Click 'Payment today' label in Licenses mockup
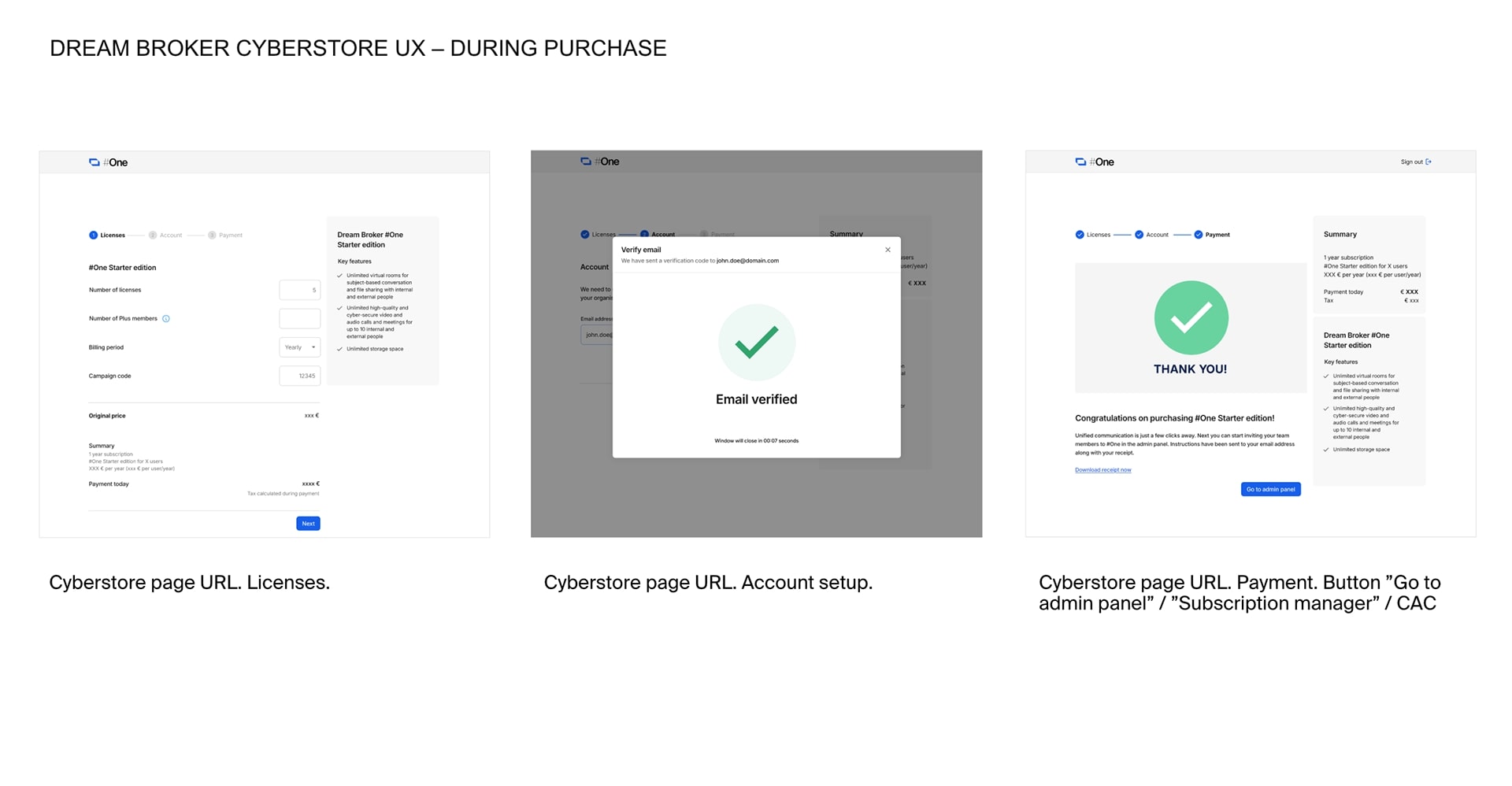This screenshot has width=1512, height=786. point(109,484)
